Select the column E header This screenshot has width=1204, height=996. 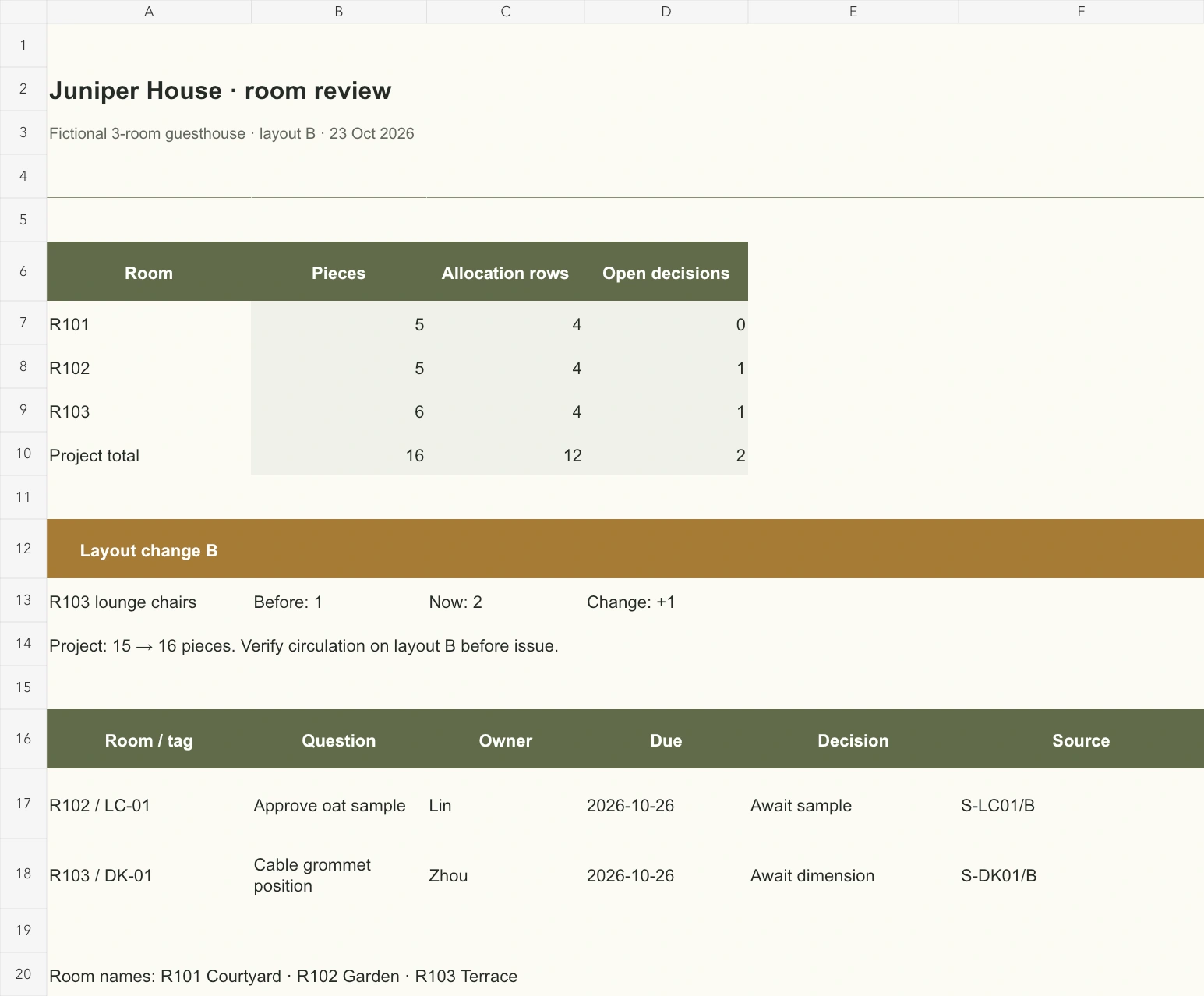click(x=853, y=12)
